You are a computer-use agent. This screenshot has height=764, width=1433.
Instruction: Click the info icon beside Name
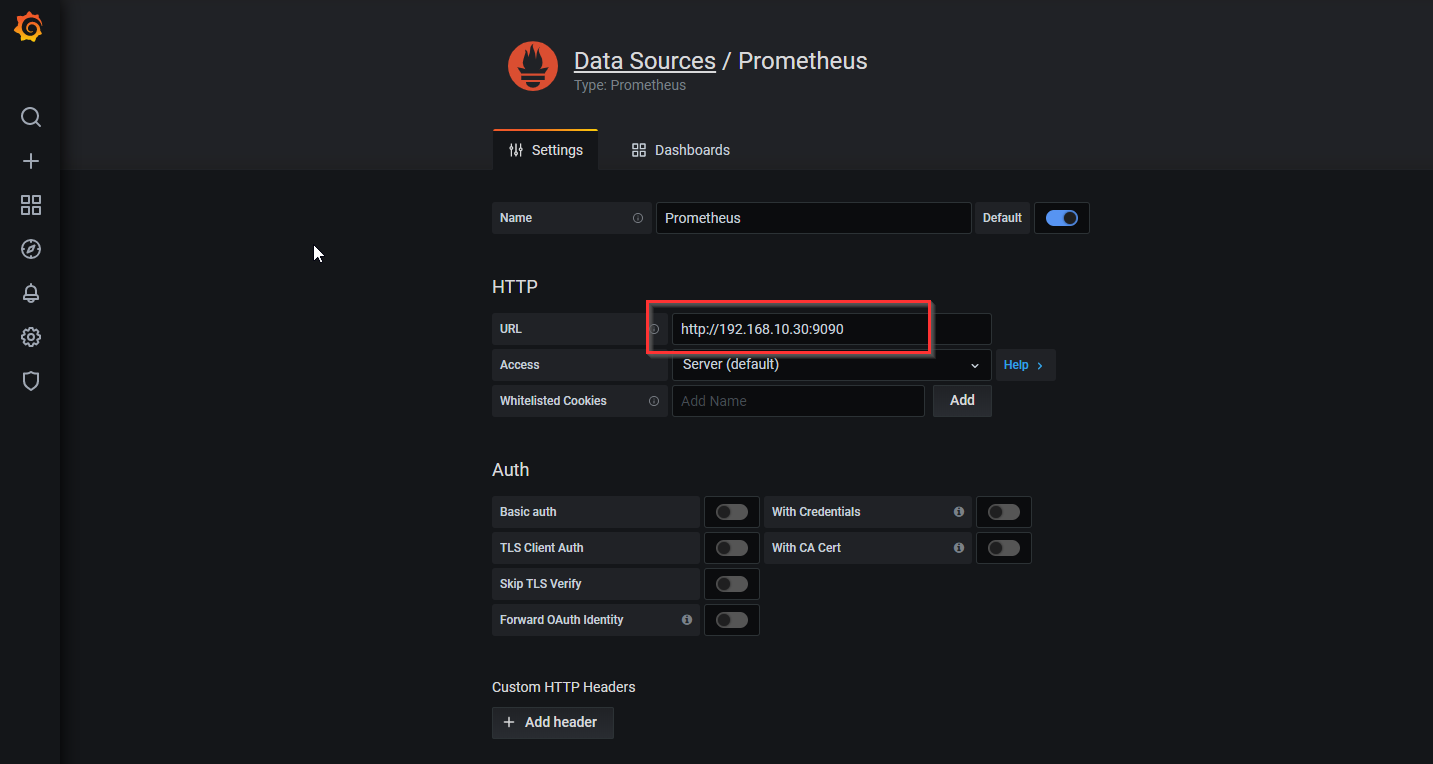coord(638,218)
